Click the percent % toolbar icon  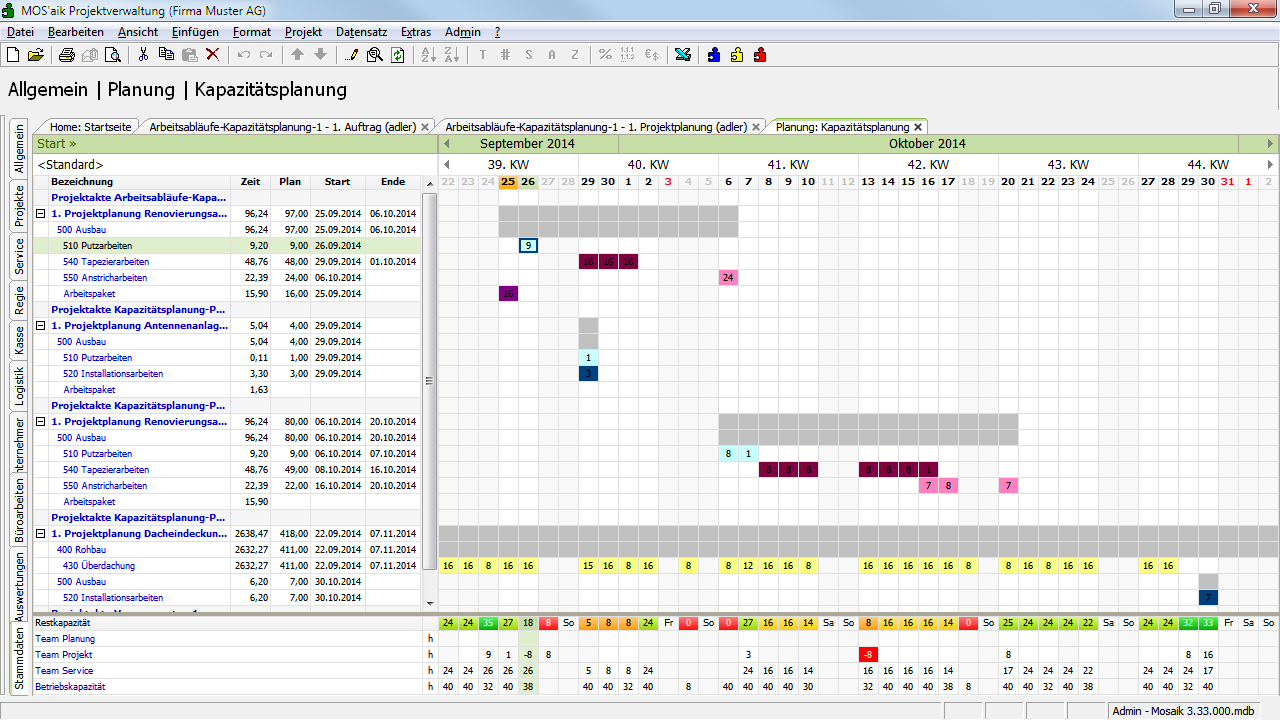pos(605,55)
